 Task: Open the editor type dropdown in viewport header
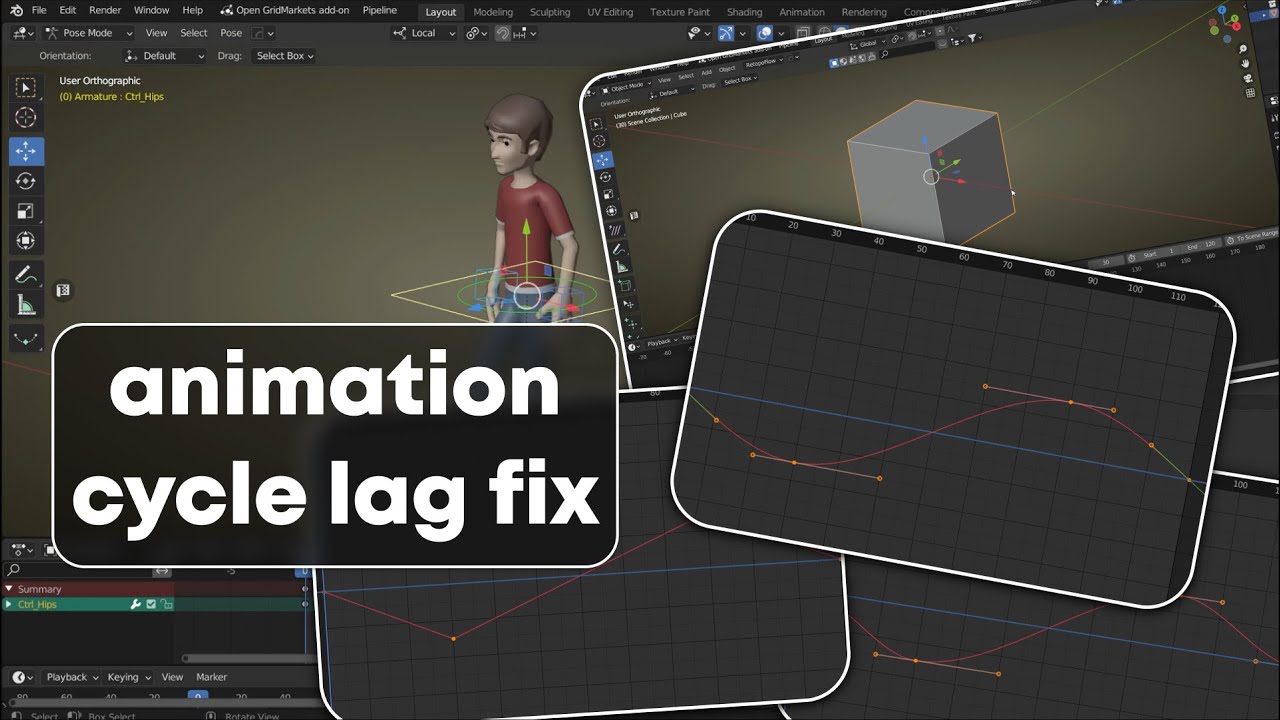click(x=23, y=33)
